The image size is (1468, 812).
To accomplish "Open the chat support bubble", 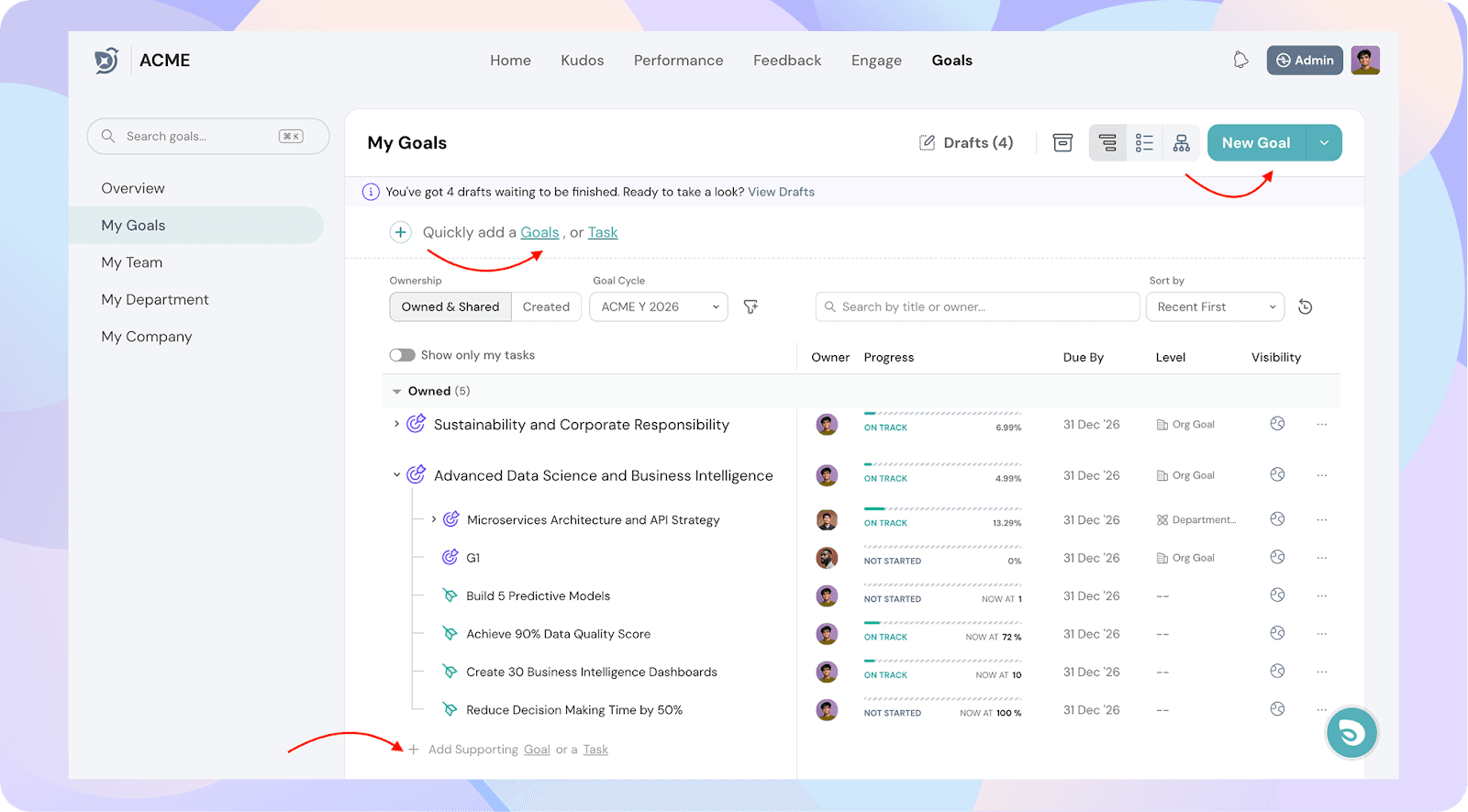I will (1351, 732).
